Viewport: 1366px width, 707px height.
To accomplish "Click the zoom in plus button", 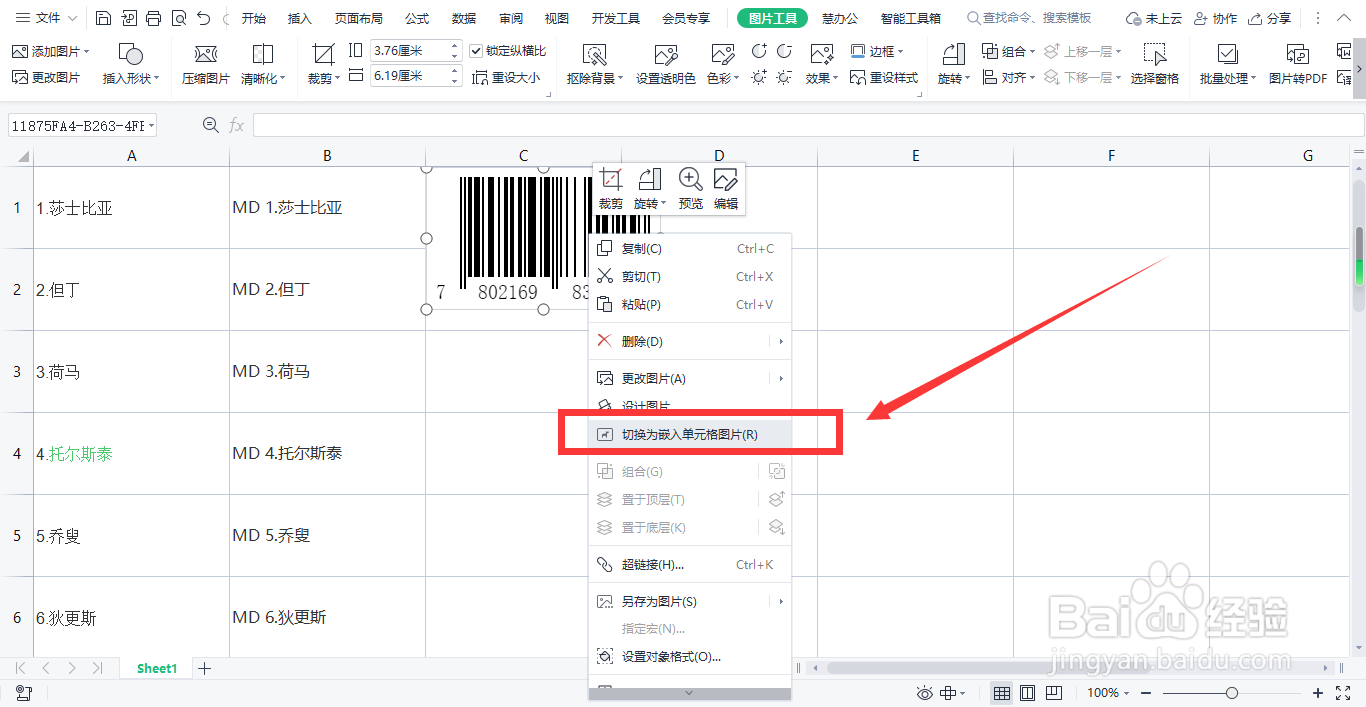I will (x=1318, y=693).
